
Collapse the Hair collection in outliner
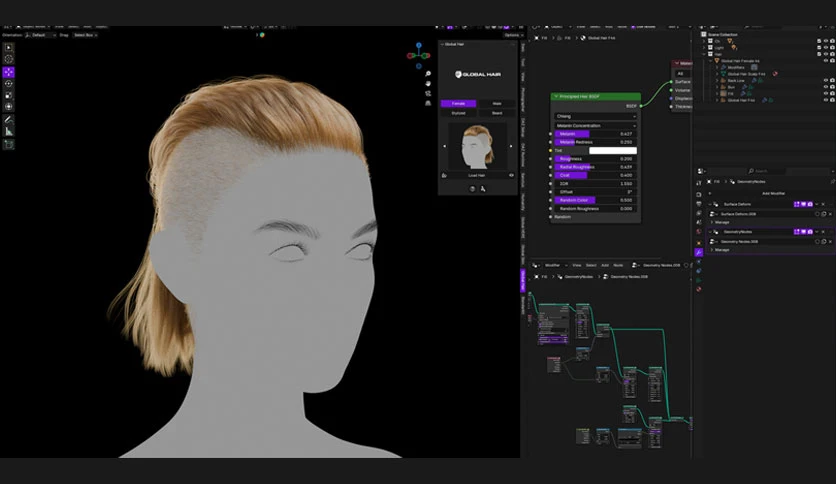tap(704, 54)
